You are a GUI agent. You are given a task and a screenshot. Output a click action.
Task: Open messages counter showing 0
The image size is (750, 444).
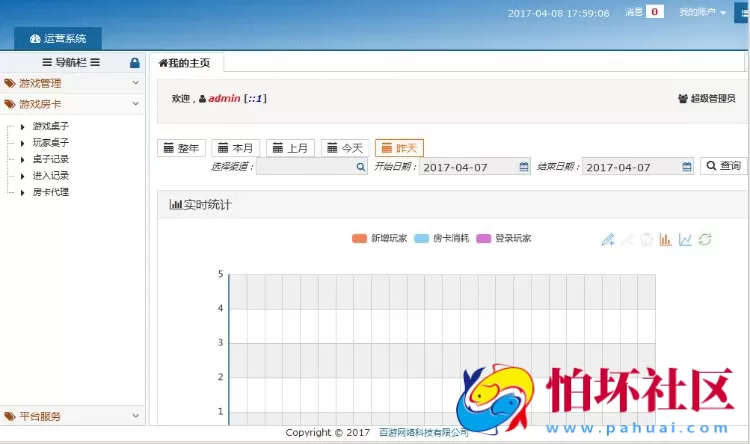tap(654, 12)
